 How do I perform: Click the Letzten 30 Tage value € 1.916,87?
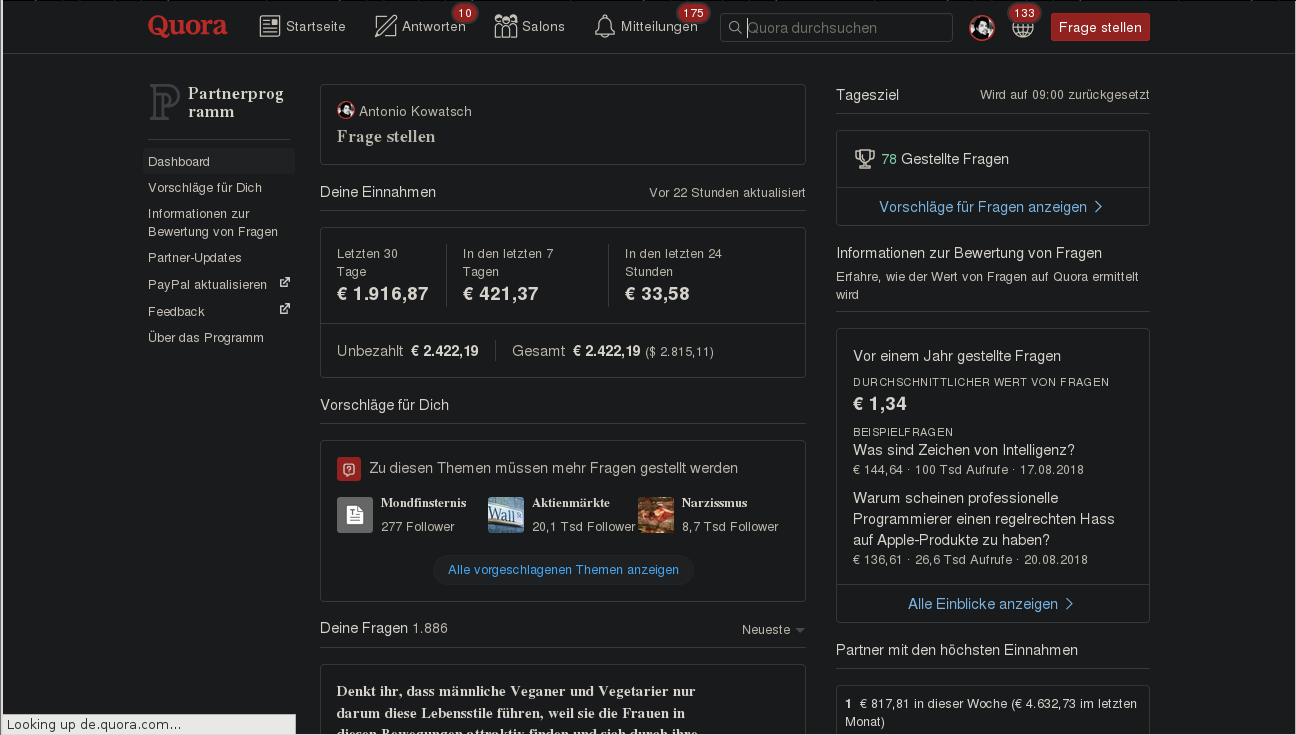[x=383, y=294]
